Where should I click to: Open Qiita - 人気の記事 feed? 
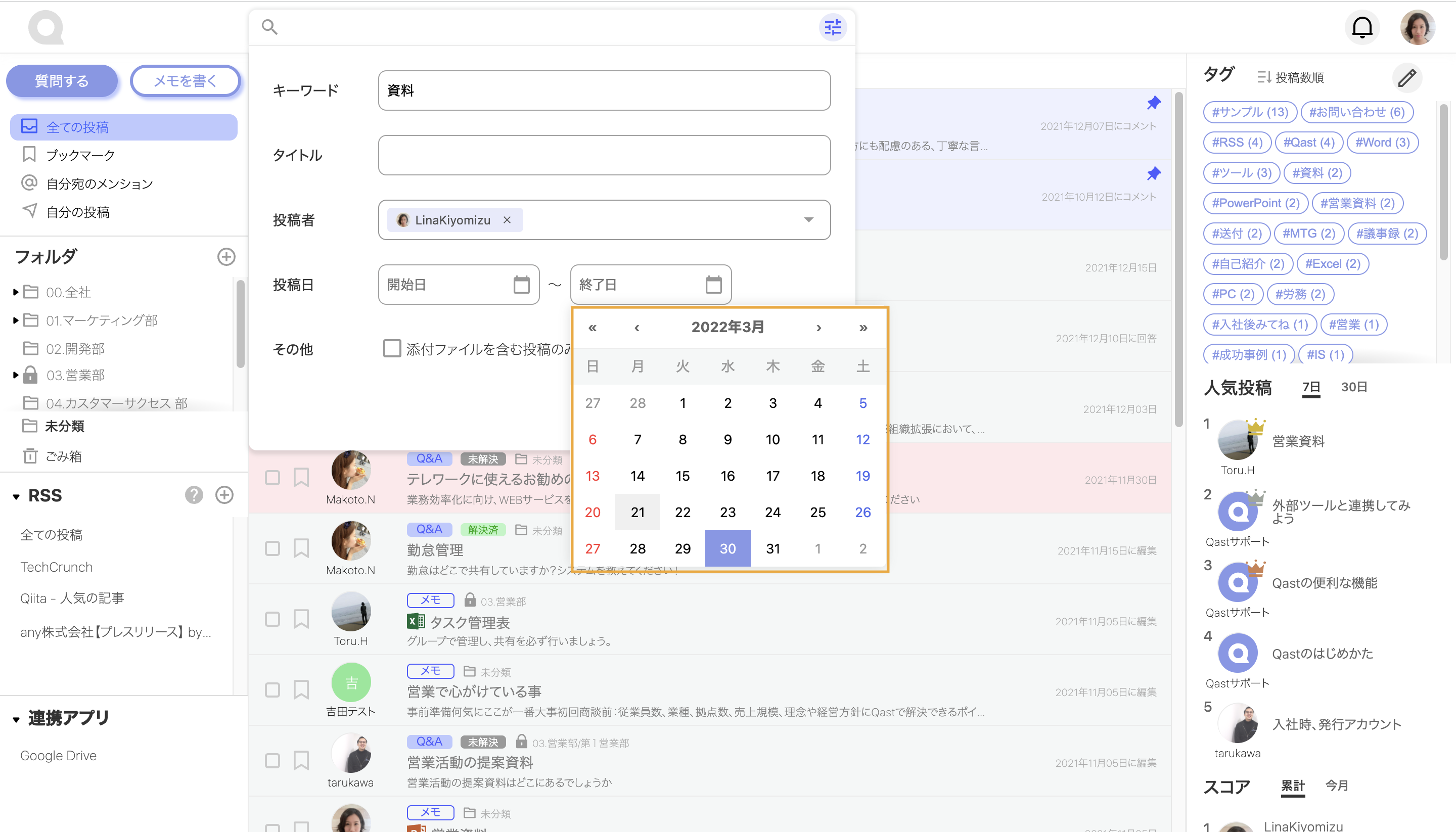point(72,597)
